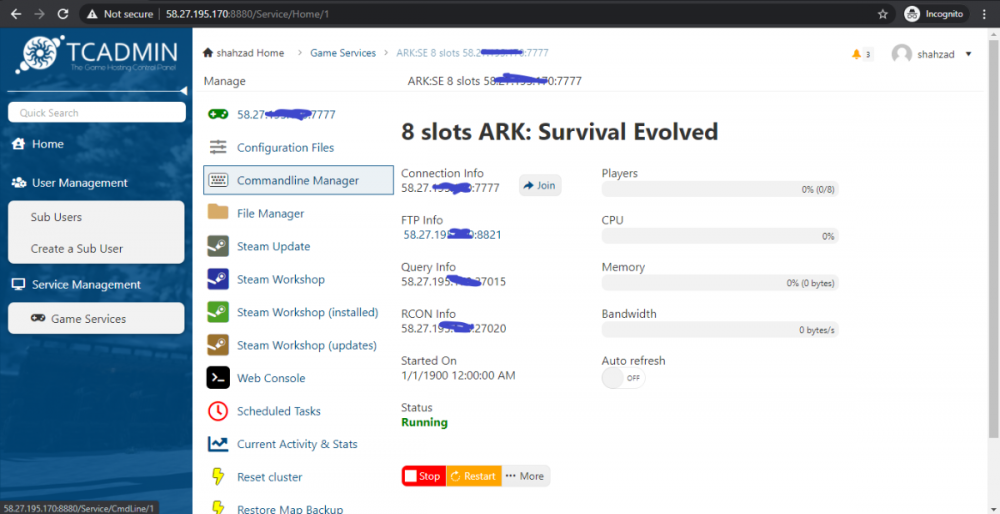Click Current Activity & Stats chart icon
This screenshot has height=514, width=1000.
(218, 444)
